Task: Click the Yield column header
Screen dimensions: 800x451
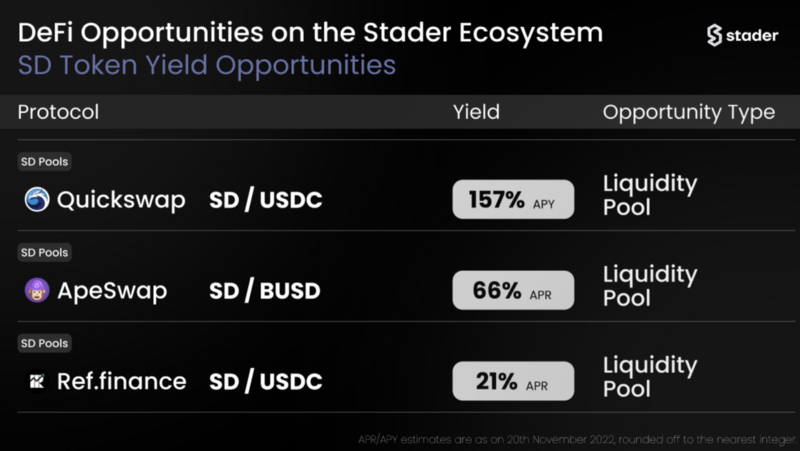Action: coord(477,112)
